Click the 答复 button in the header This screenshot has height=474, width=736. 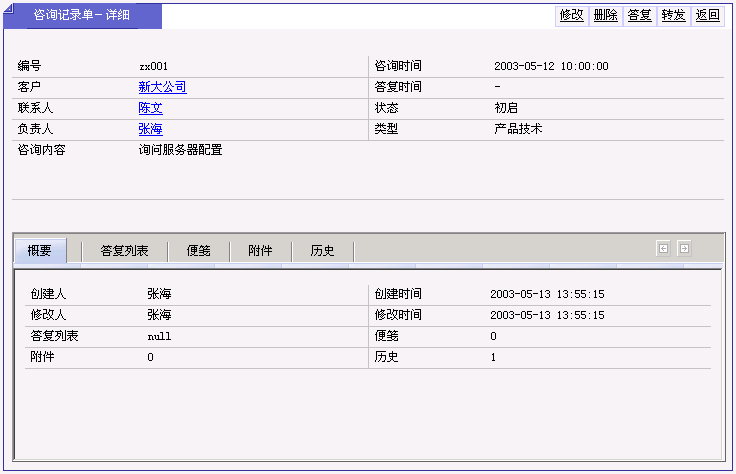pyautogui.click(x=639, y=15)
